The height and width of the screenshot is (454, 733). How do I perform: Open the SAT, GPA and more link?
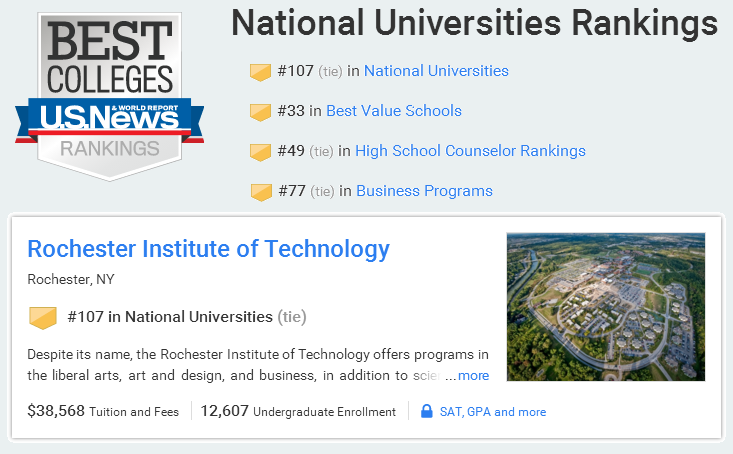coord(493,412)
